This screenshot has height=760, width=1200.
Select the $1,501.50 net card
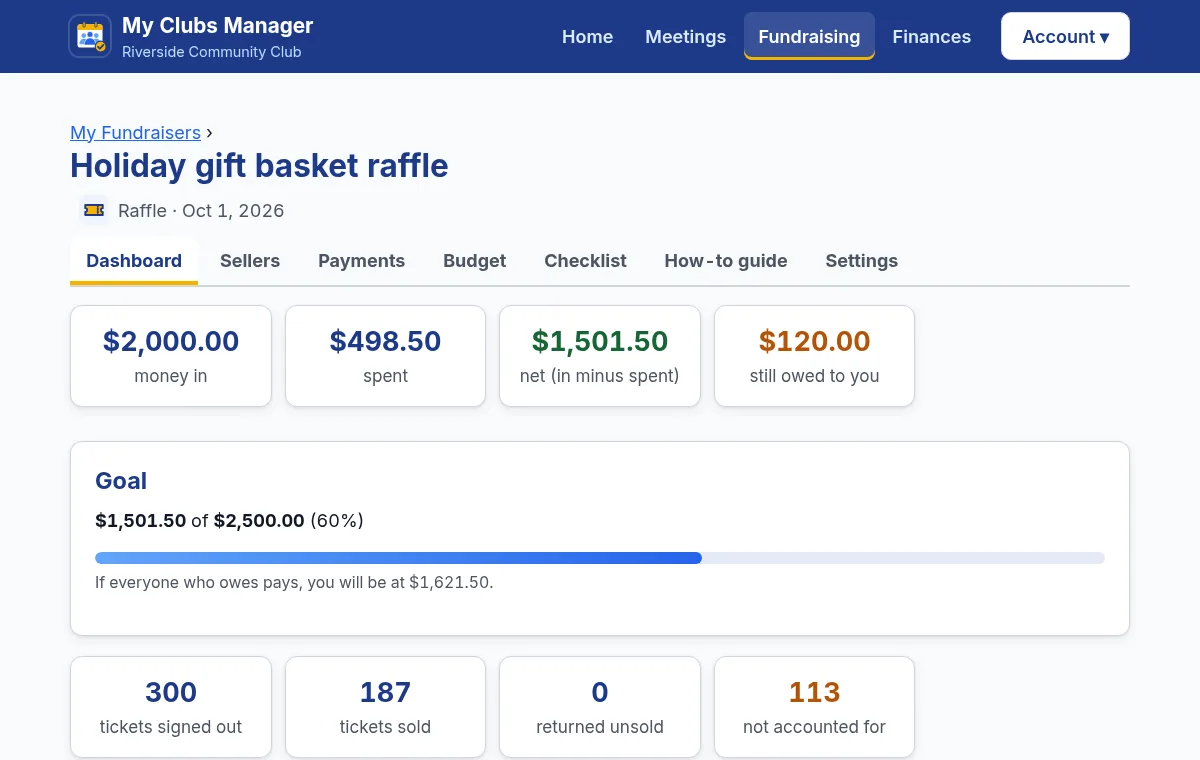(600, 356)
